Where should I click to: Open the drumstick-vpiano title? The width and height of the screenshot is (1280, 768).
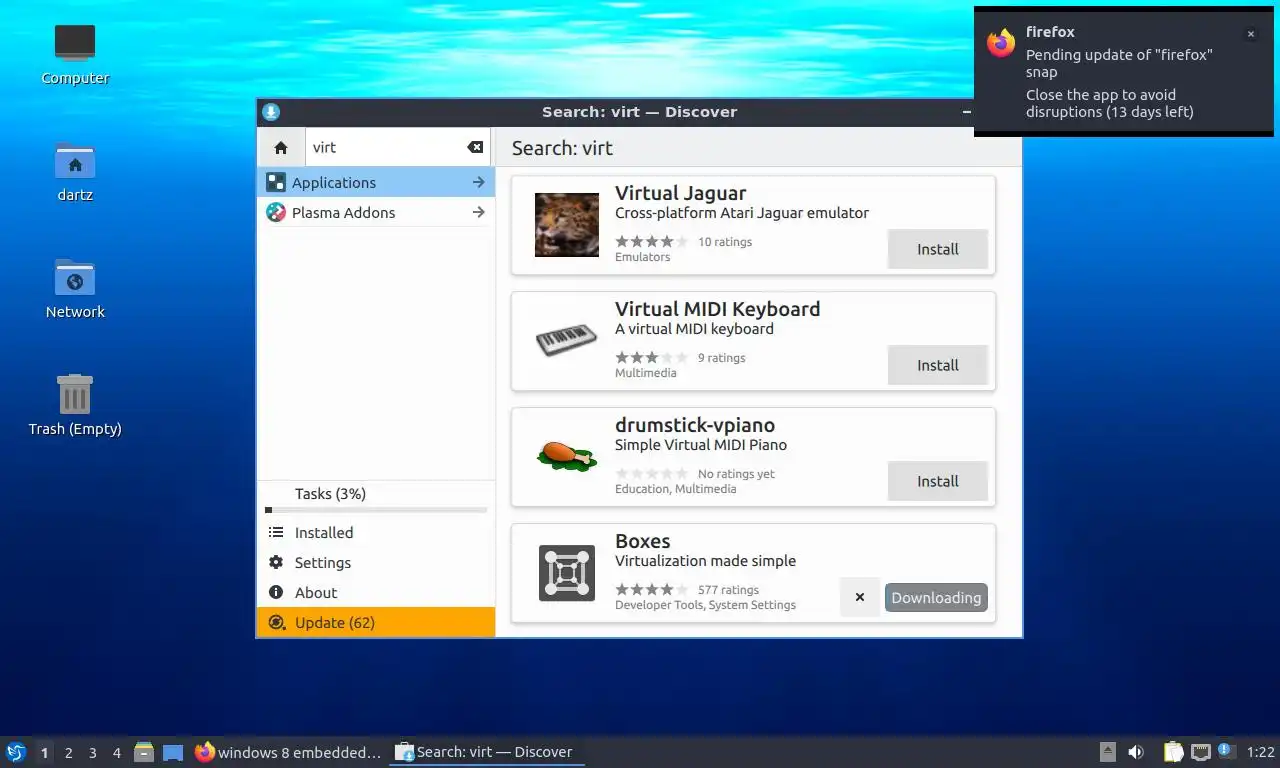click(x=694, y=425)
